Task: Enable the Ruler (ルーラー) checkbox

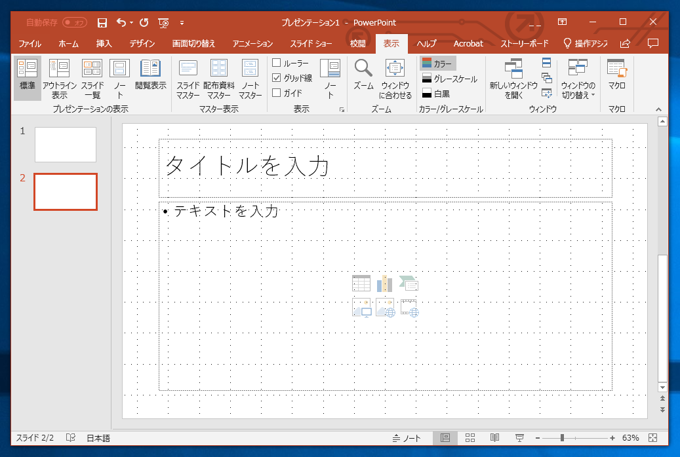Action: click(277, 63)
